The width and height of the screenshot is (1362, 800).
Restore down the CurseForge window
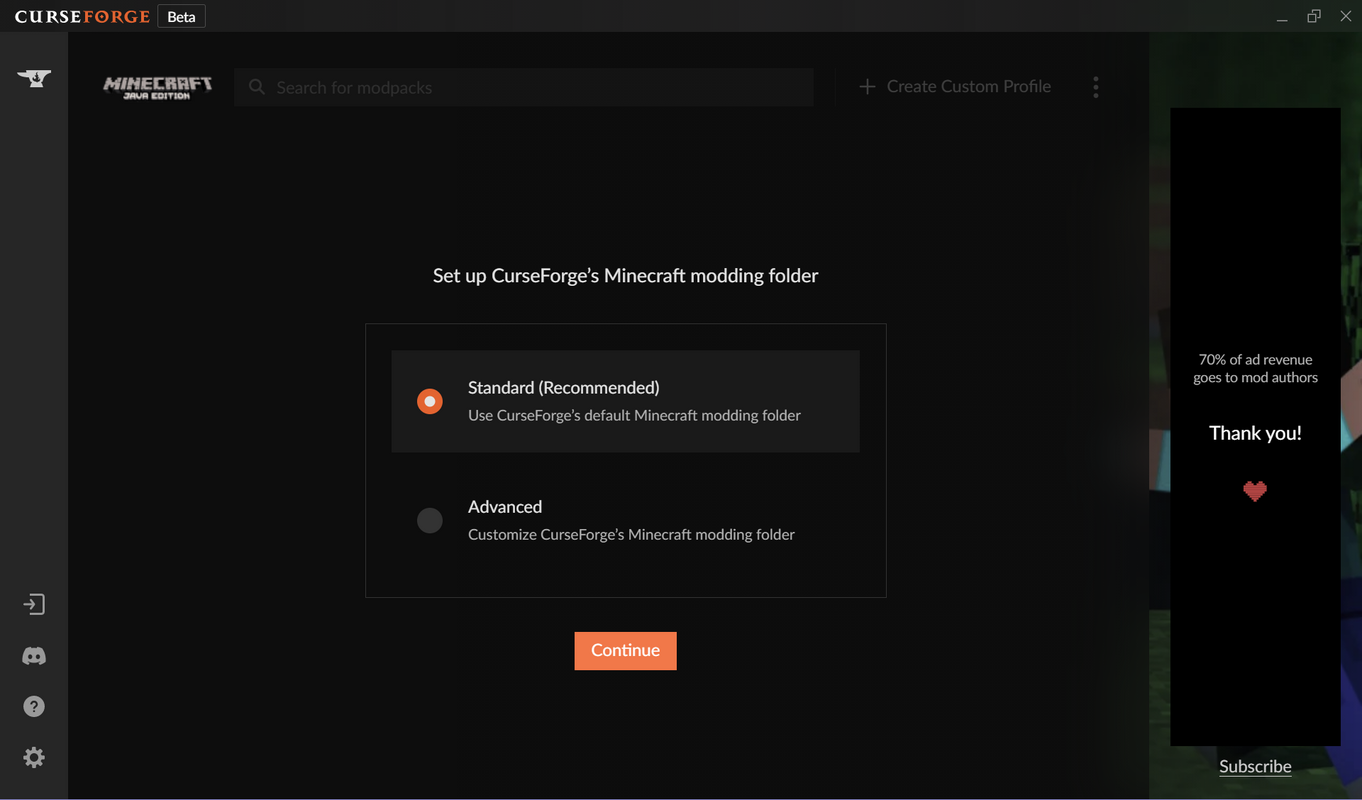point(1314,17)
